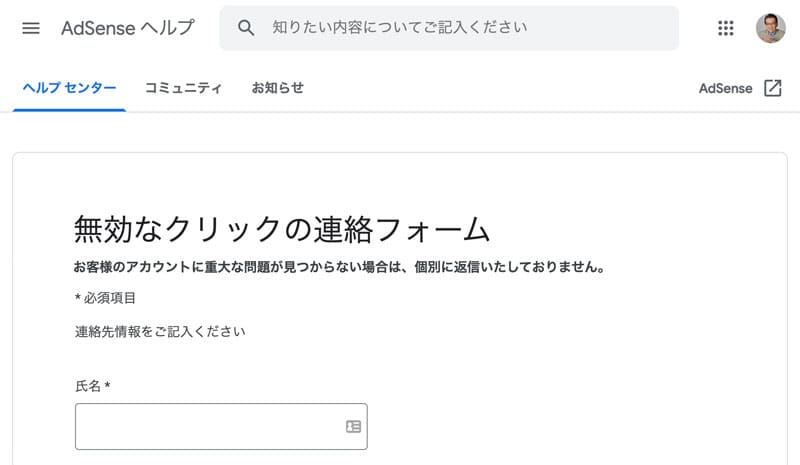Switch to the コミュニティ tab
The image size is (800, 465).
tap(183, 88)
